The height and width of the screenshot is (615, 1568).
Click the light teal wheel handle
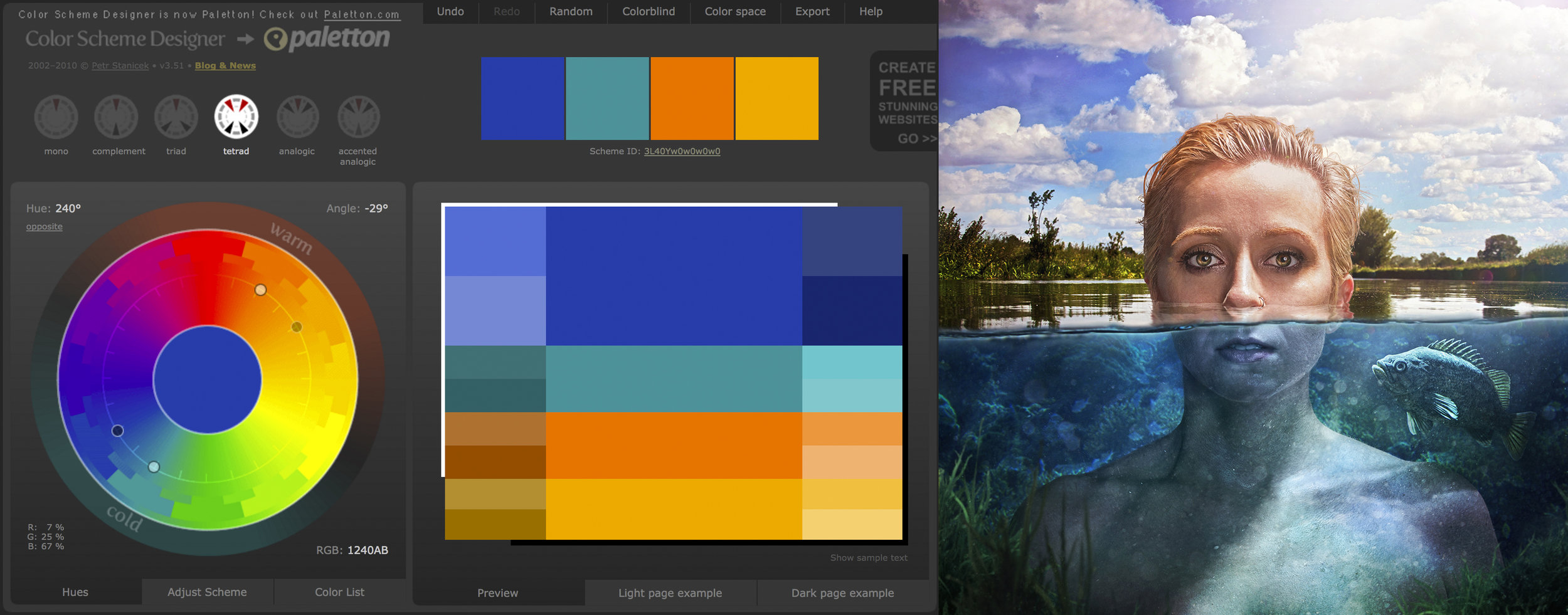(154, 466)
